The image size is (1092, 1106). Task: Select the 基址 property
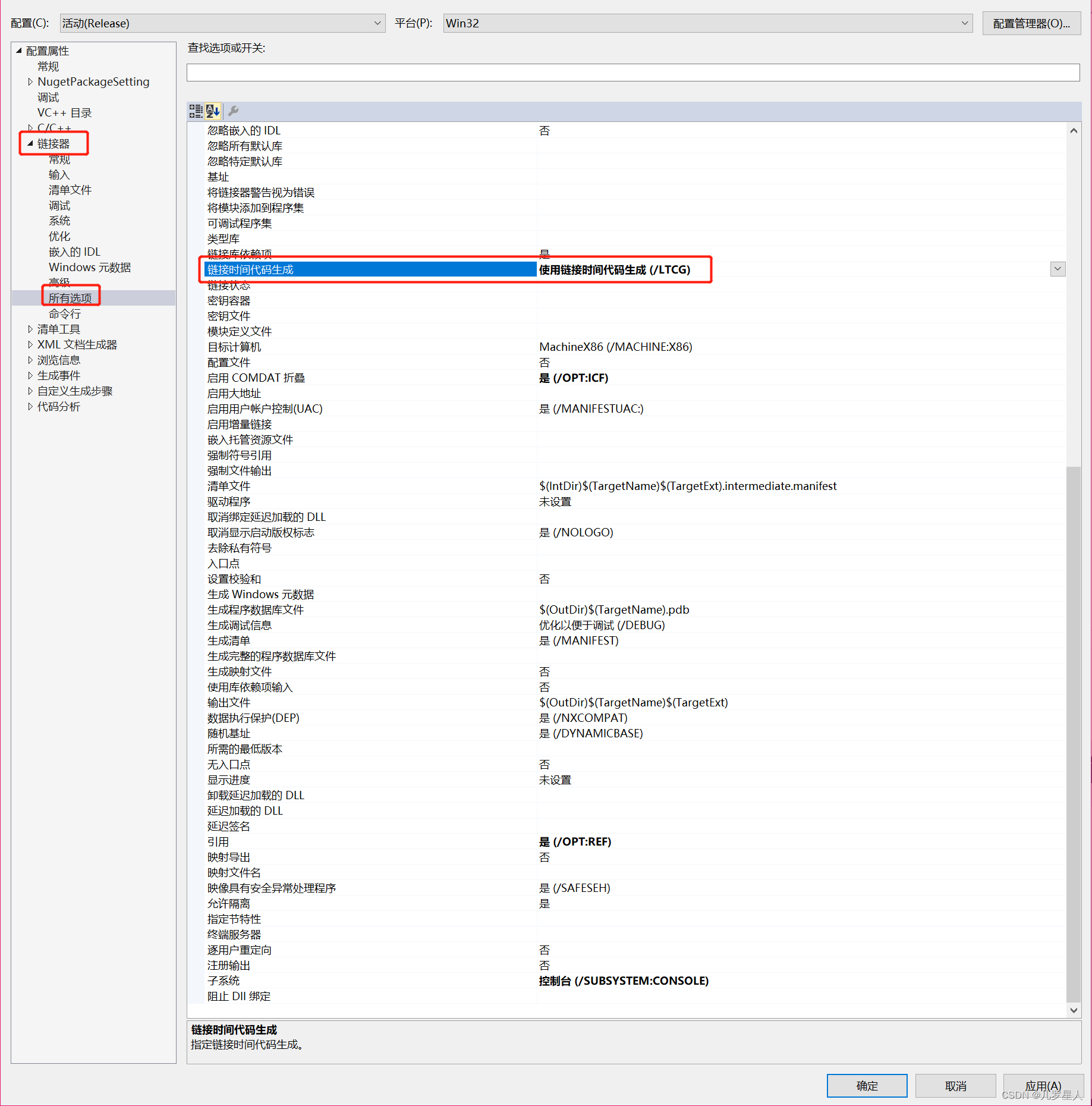(x=218, y=177)
